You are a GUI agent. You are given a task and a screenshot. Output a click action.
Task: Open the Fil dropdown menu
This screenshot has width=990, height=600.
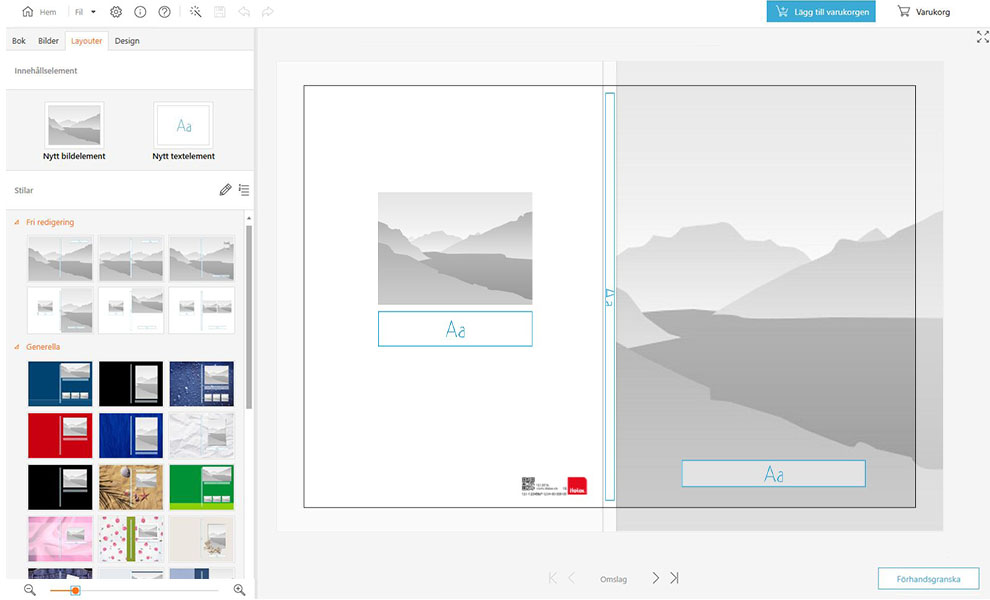coord(85,12)
